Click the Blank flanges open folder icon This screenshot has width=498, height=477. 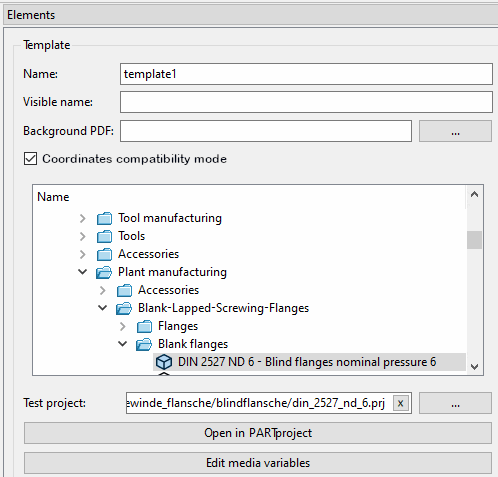coord(144,344)
